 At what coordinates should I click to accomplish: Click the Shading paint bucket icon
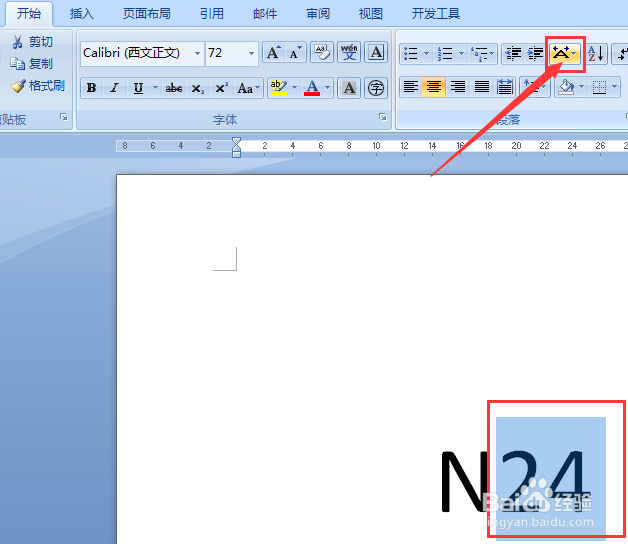coord(566,87)
